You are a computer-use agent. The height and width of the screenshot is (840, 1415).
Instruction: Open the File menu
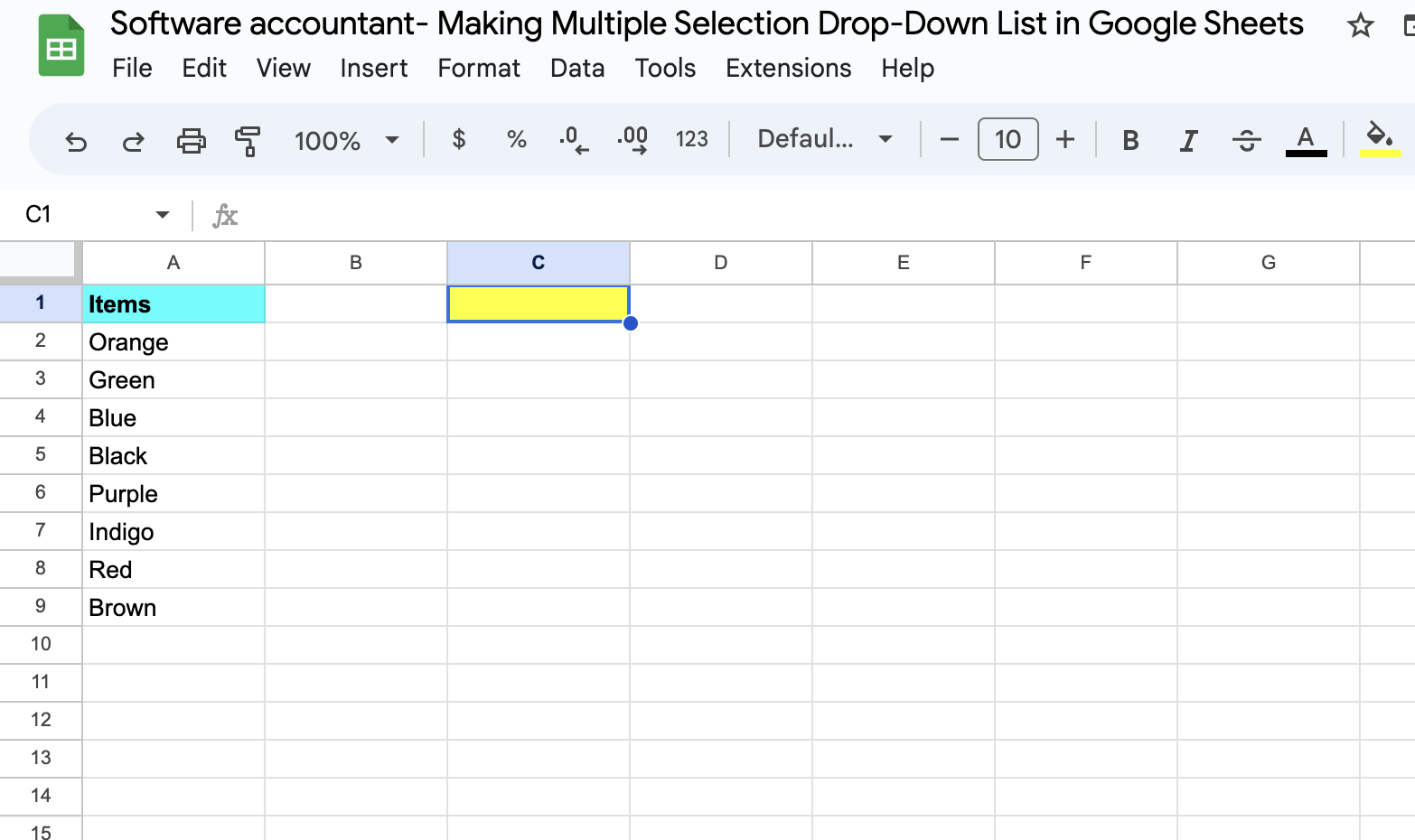[x=132, y=68]
